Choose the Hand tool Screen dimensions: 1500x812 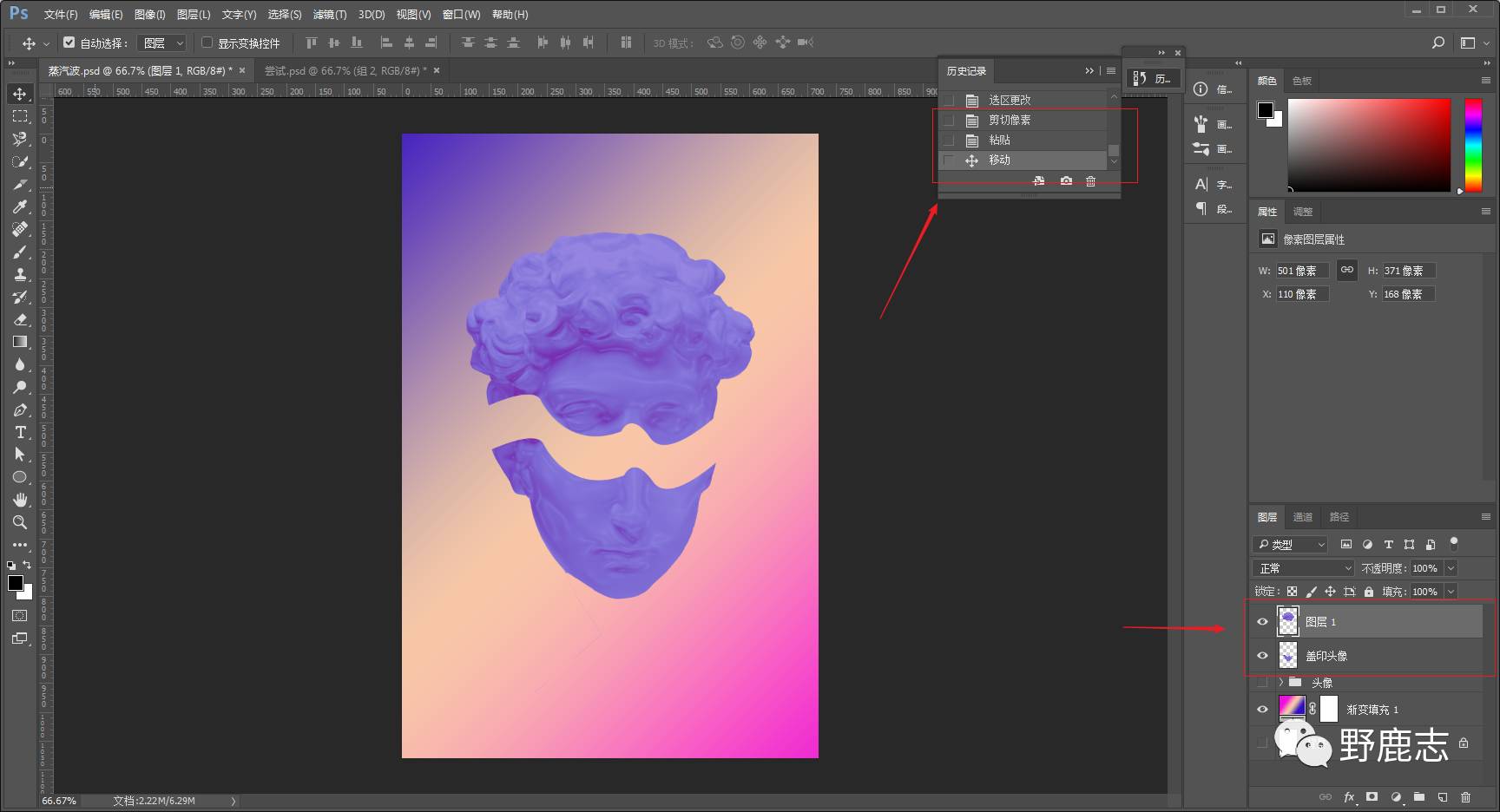20,500
